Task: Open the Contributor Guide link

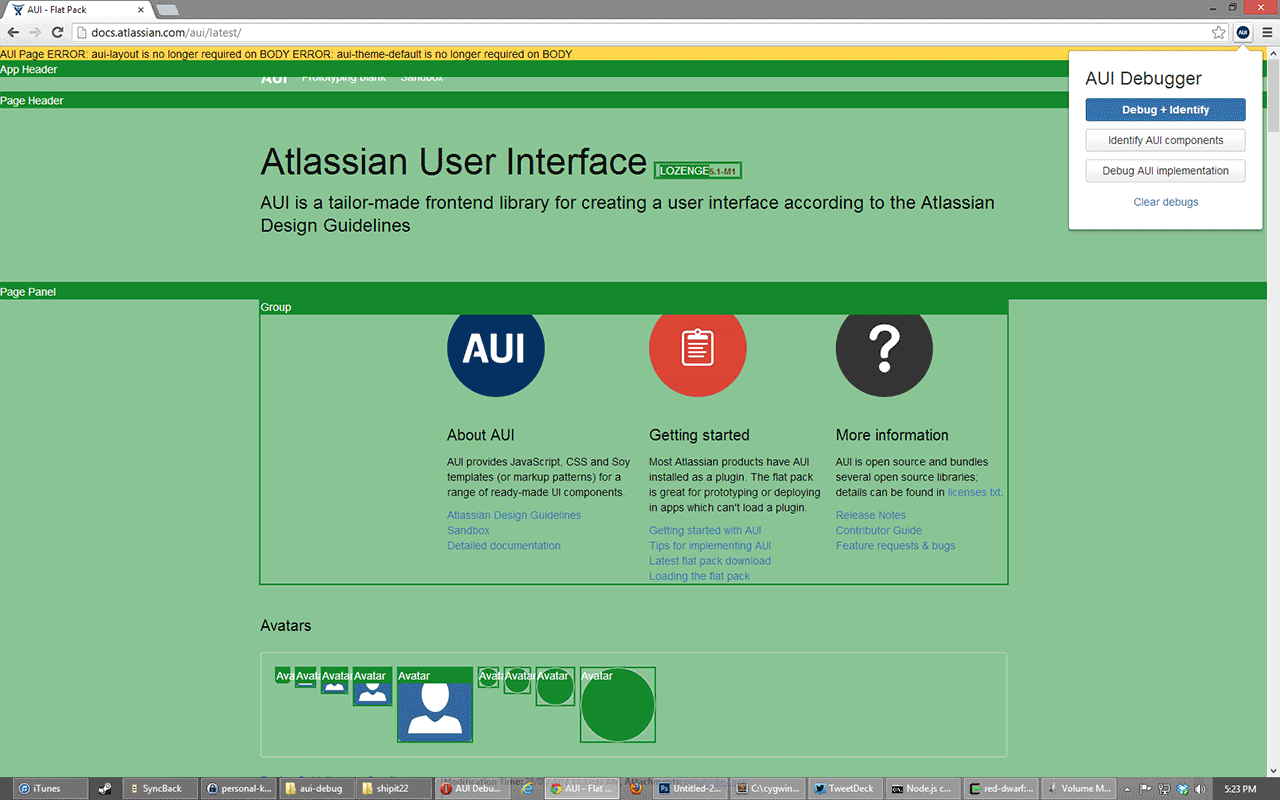Action: pyautogui.click(x=879, y=530)
